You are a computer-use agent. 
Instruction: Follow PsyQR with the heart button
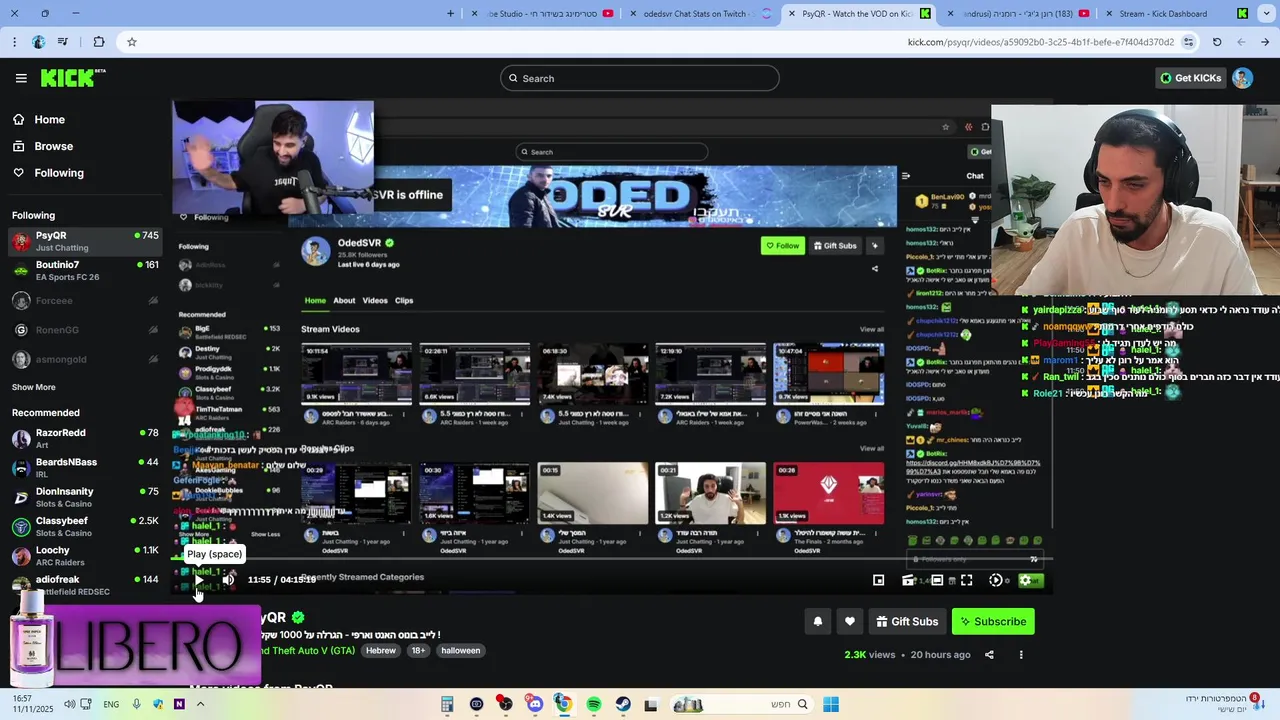tap(850, 621)
